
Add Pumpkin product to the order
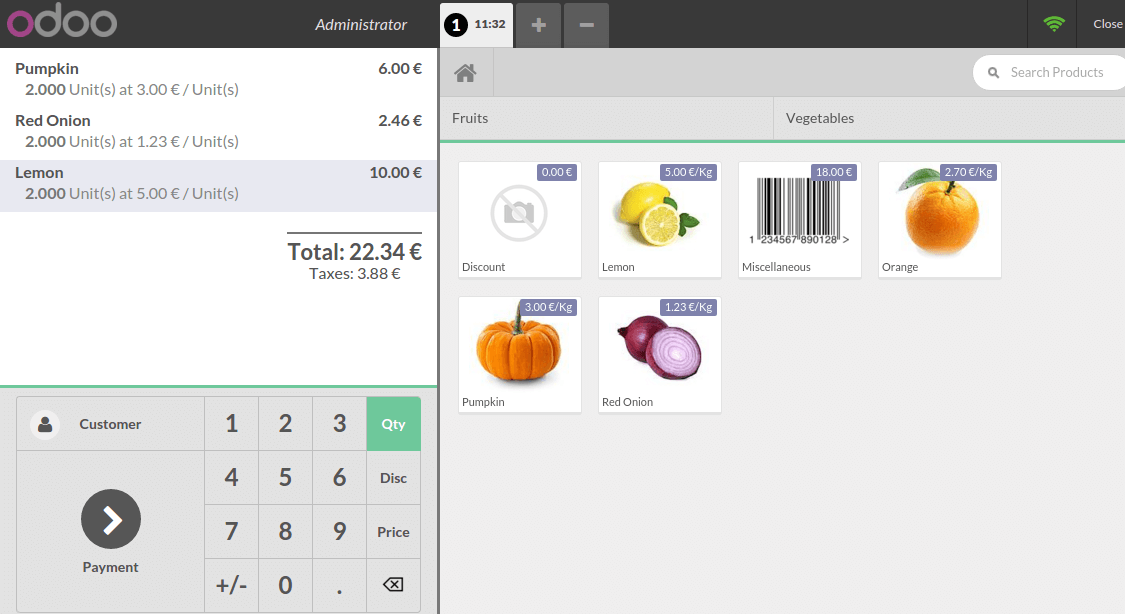(x=519, y=354)
